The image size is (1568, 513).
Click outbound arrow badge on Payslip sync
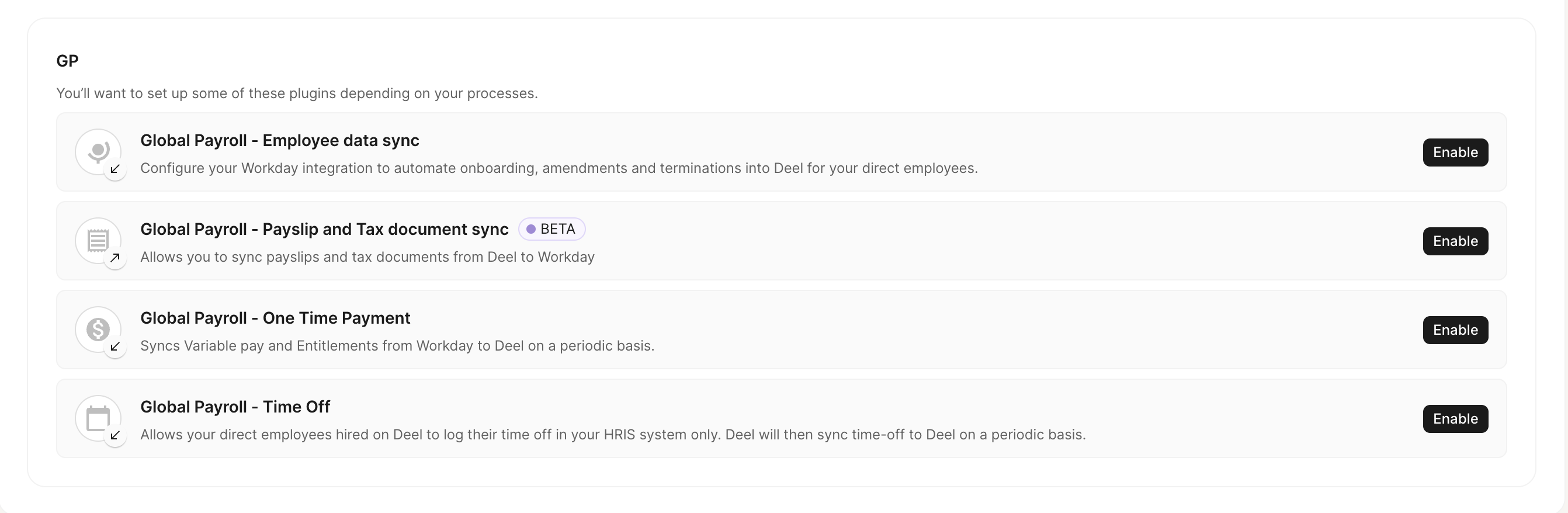coord(115,258)
